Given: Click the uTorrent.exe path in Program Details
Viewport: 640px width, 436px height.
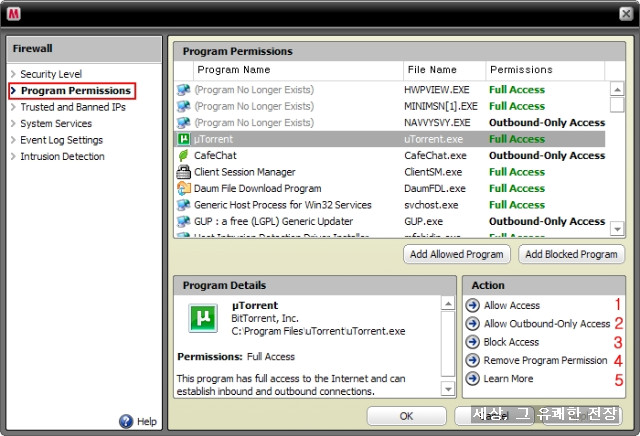Looking at the screenshot, I should click(318, 331).
